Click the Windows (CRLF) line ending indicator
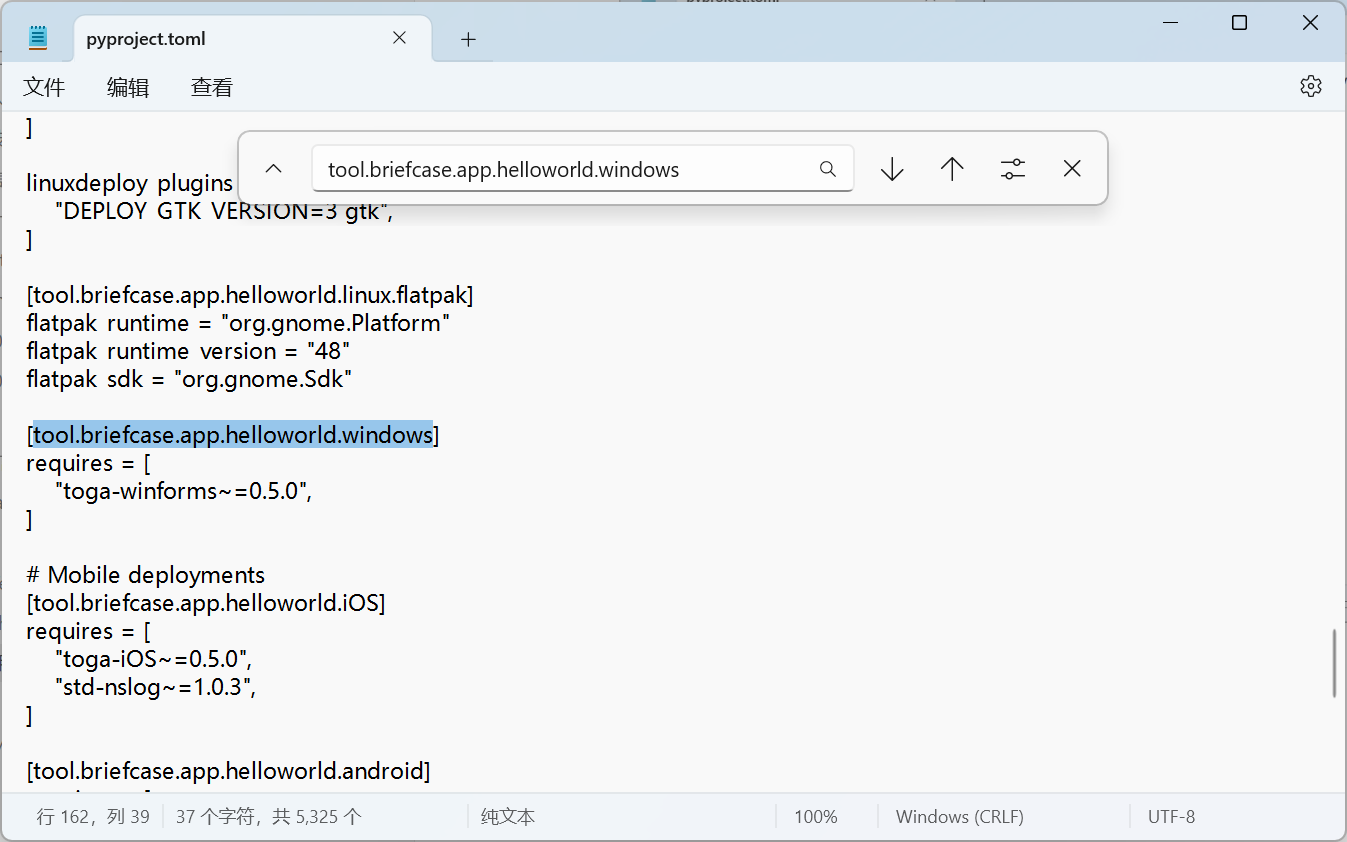The image size is (1347, 842). 960,817
